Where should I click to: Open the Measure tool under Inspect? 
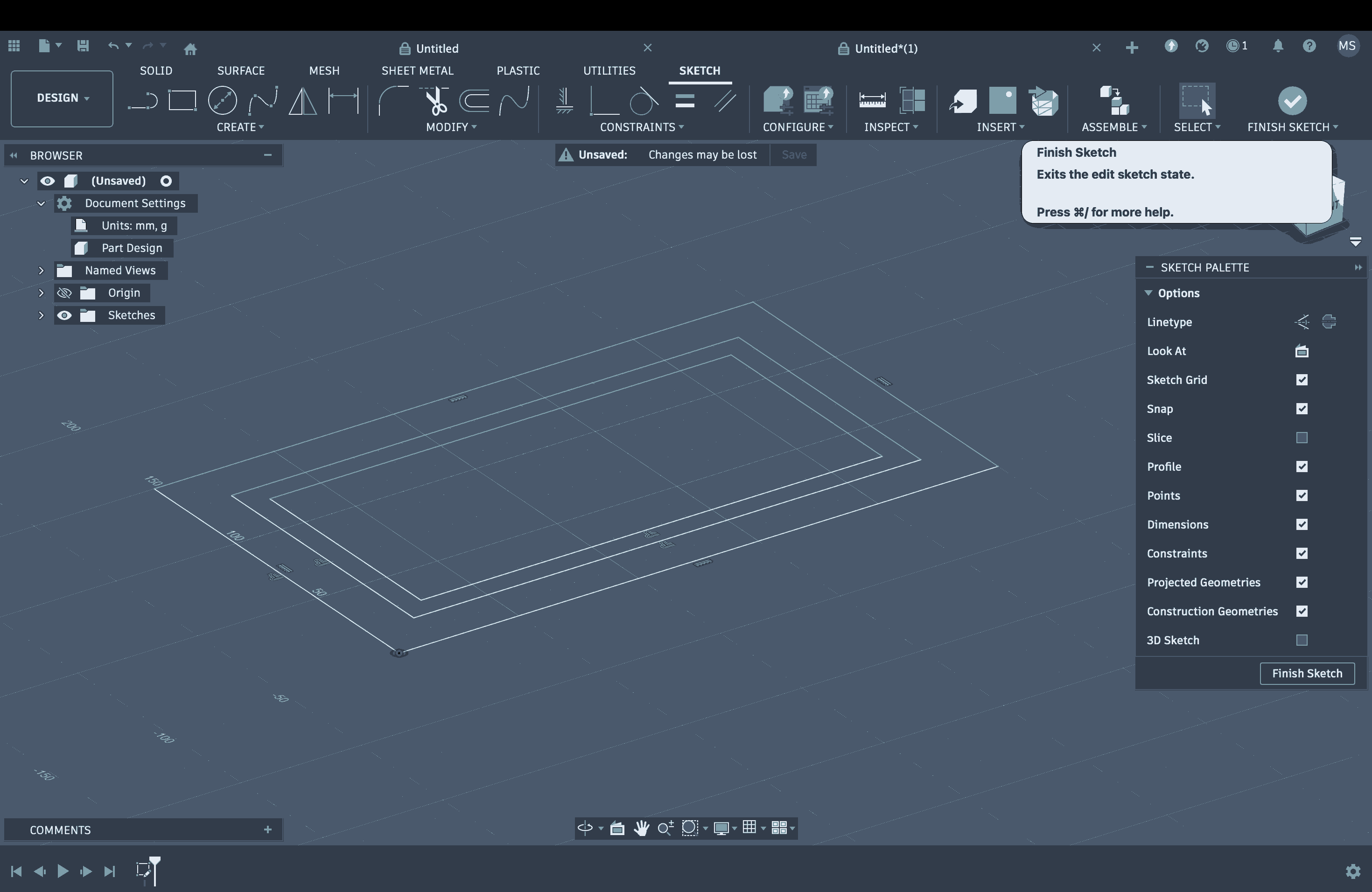(872, 101)
